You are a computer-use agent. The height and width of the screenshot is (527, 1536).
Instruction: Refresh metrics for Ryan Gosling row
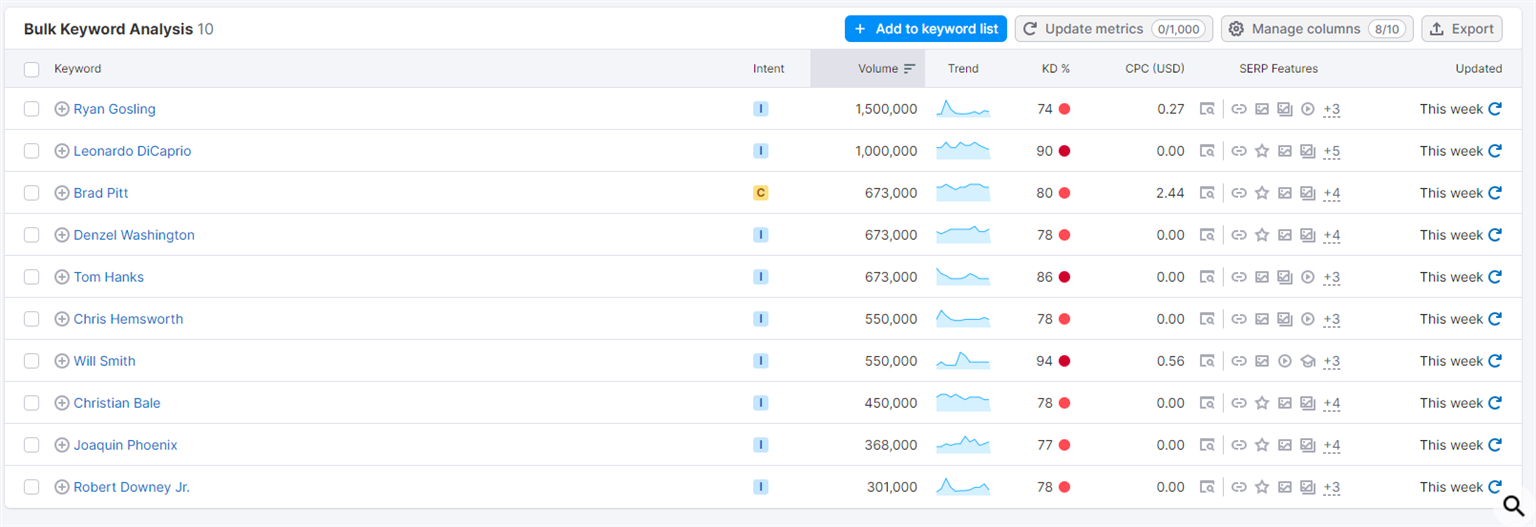click(x=1495, y=109)
